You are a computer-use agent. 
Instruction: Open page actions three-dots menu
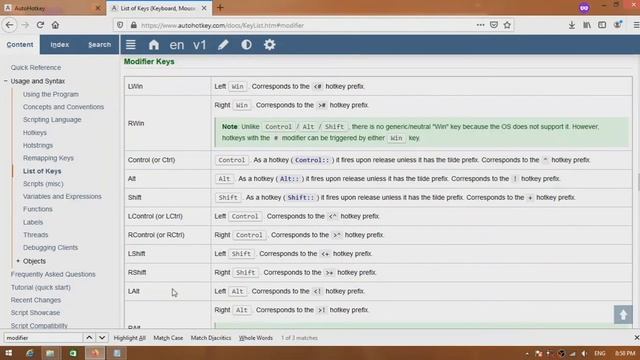pyautogui.click(x=480, y=25)
